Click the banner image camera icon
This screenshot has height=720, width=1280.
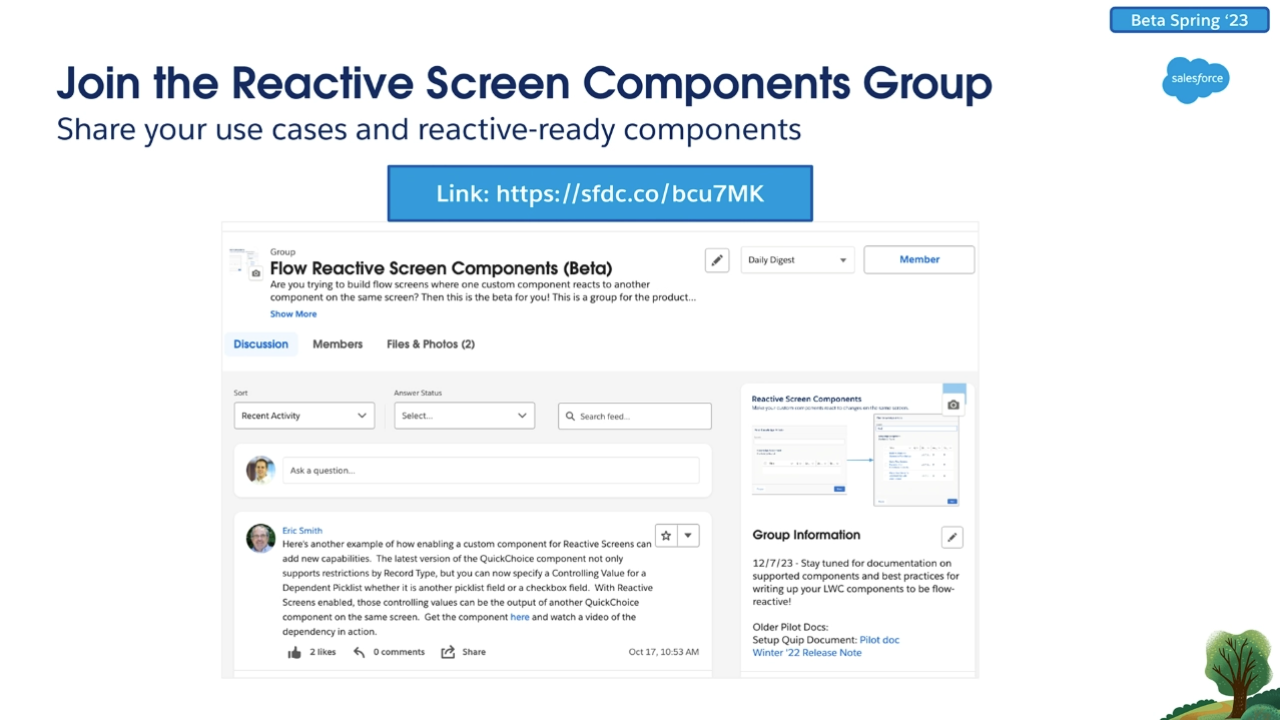953,405
